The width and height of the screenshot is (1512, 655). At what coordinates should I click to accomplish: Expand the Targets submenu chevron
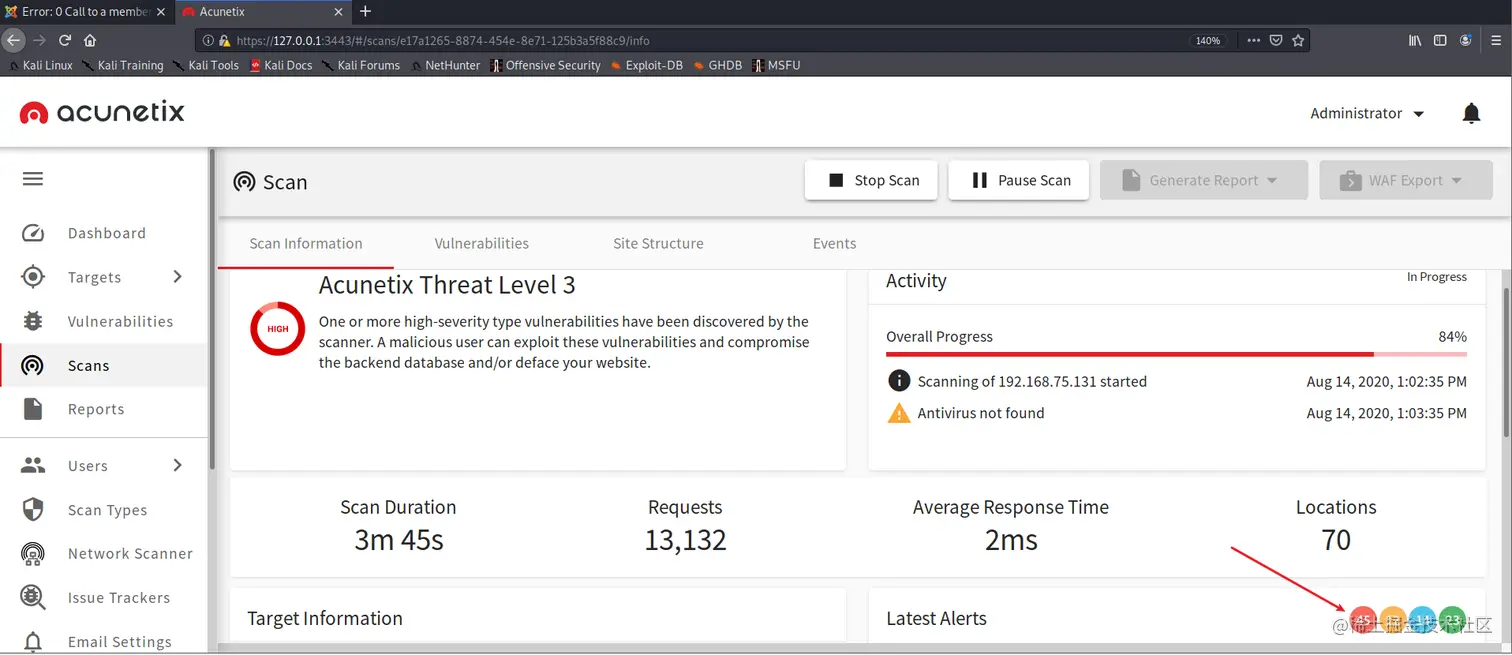178,276
